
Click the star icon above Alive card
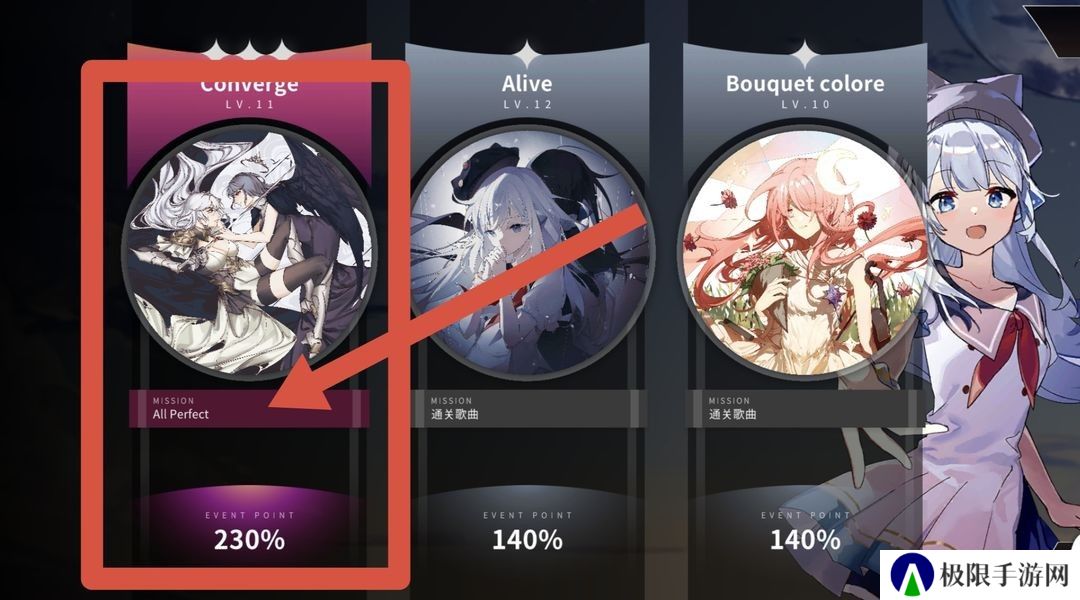click(x=527, y=55)
